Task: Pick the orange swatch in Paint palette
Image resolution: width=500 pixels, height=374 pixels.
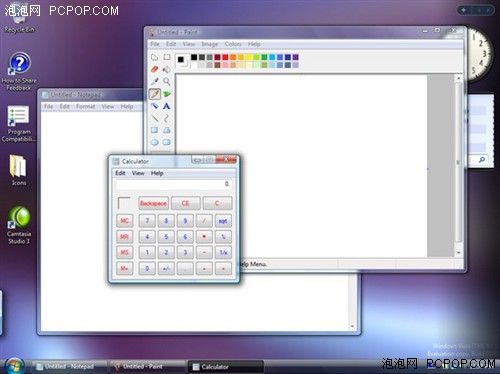Action: (233, 57)
